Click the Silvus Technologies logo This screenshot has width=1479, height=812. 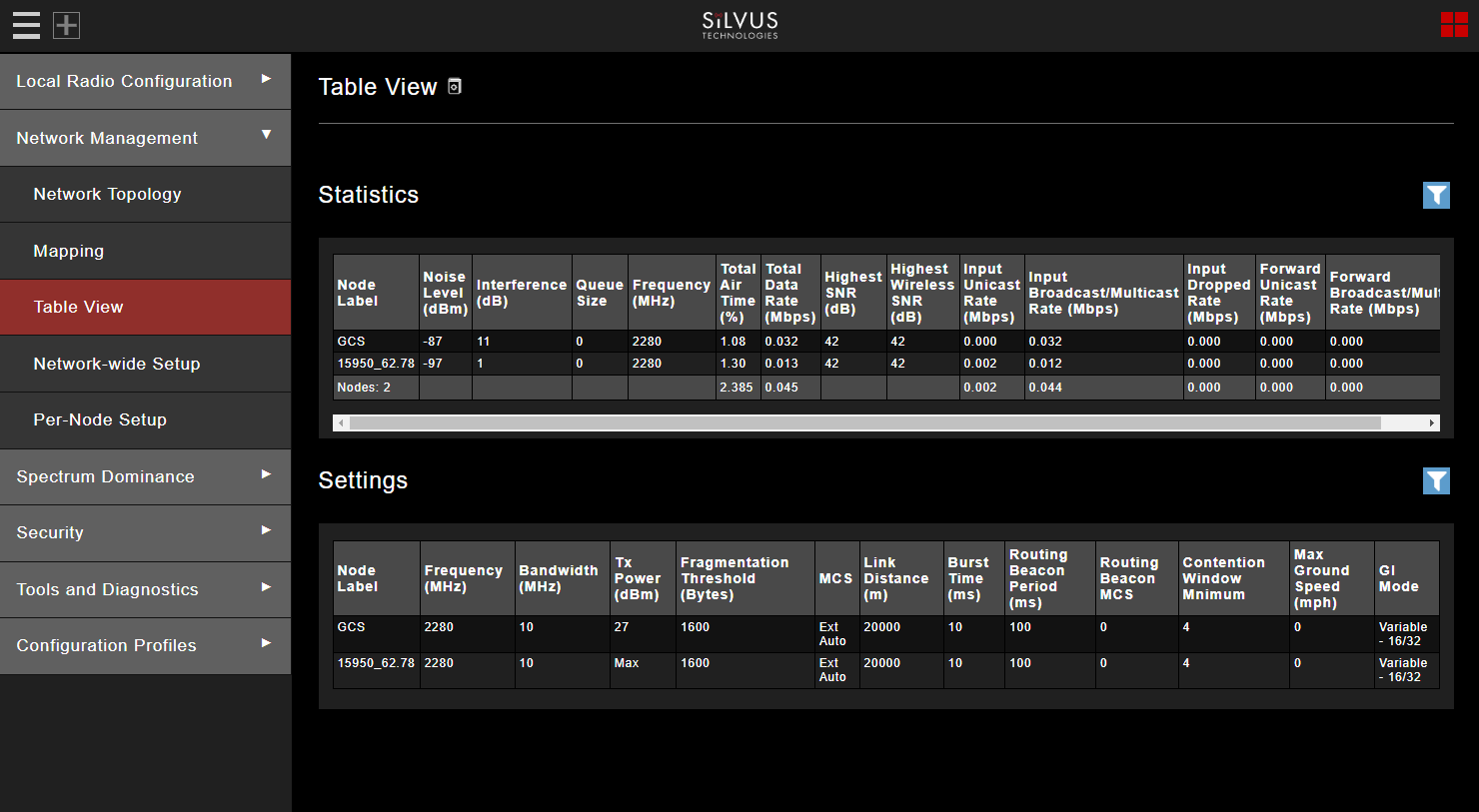tap(739, 25)
